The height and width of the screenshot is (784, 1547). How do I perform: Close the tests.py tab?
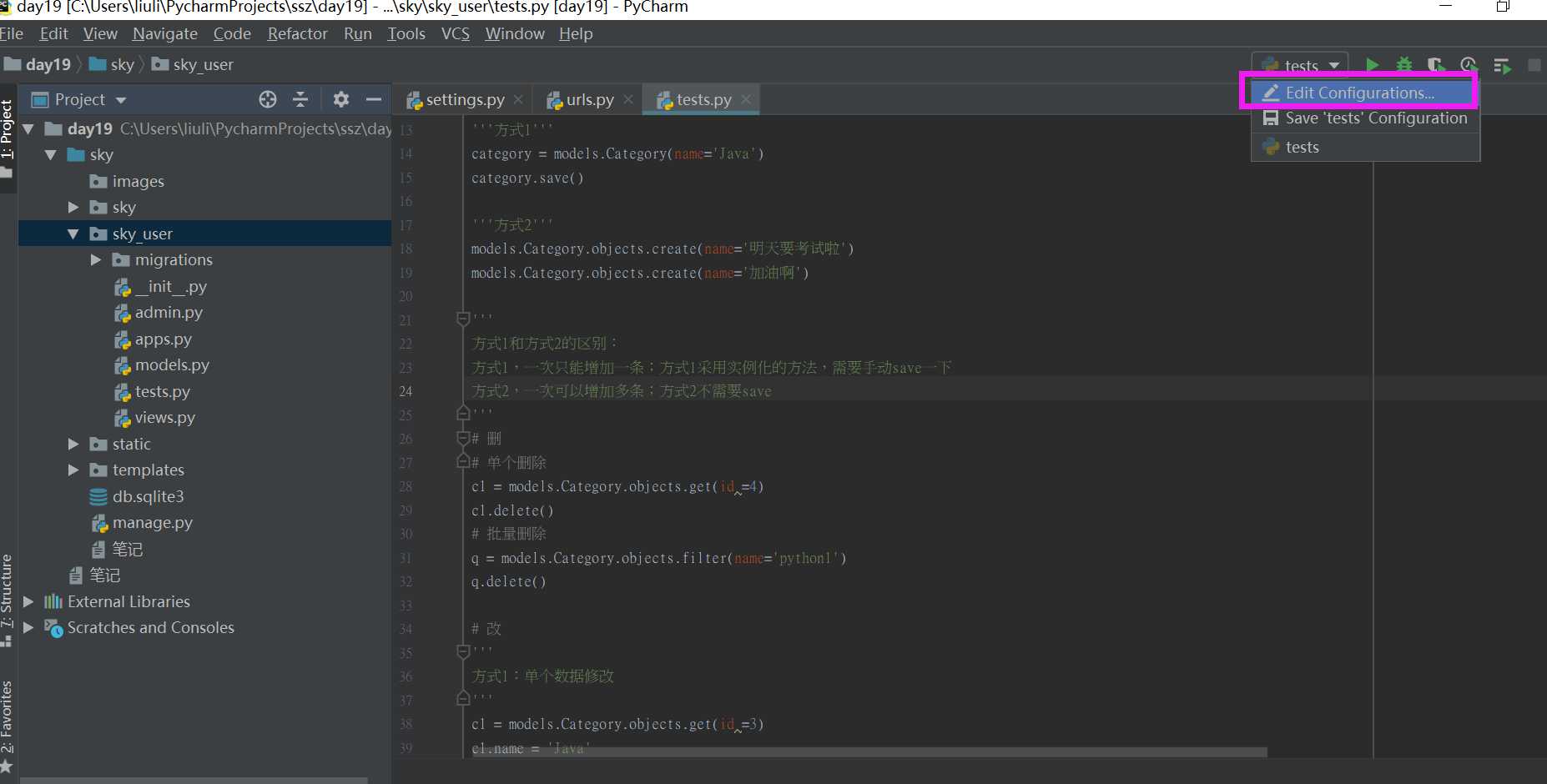(x=746, y=99)
